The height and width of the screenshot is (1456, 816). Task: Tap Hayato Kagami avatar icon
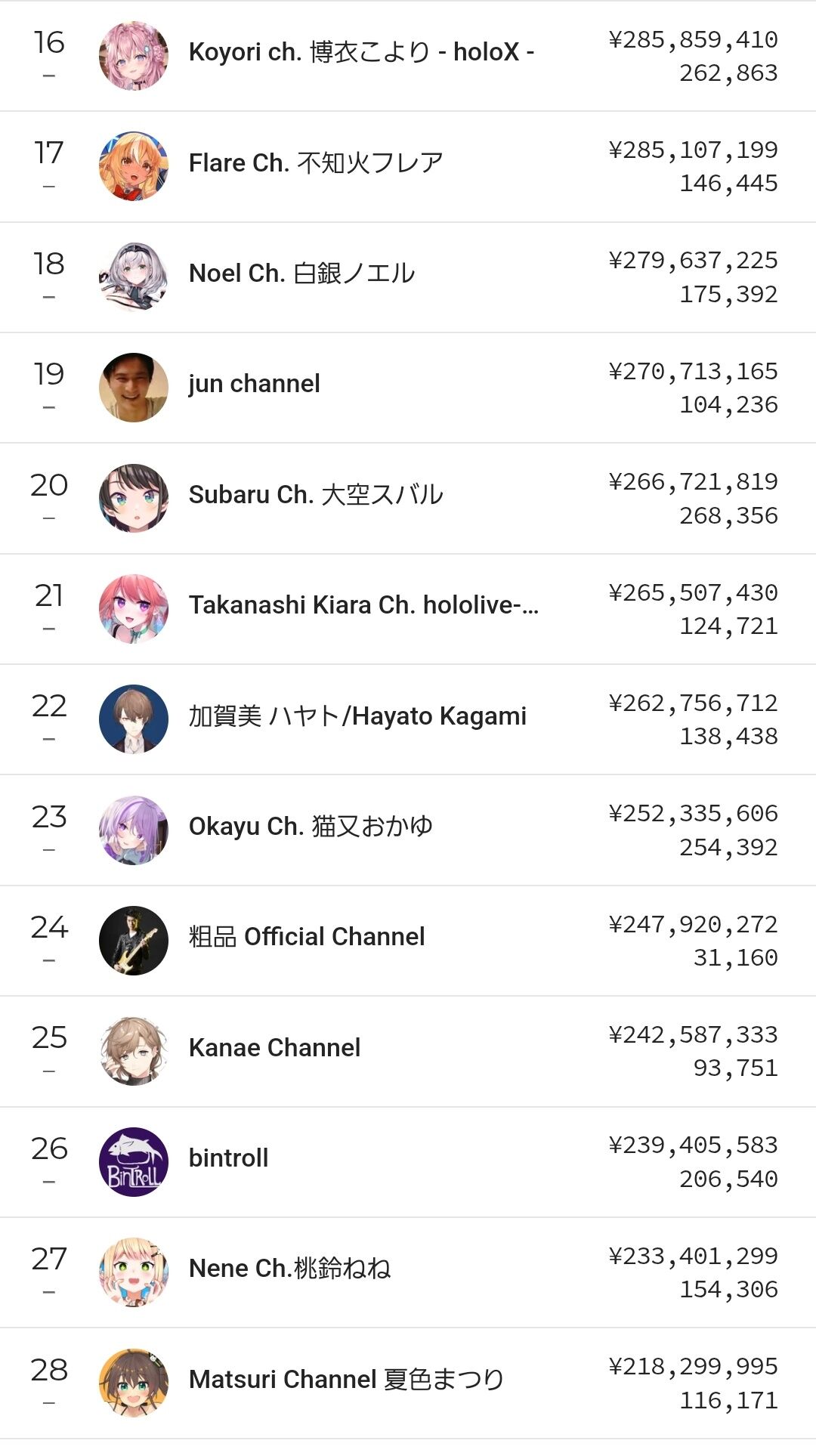(134, 719)
